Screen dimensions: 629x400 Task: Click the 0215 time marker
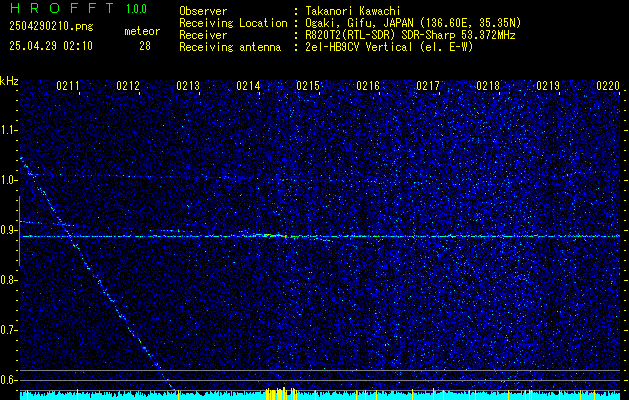[x=308, y=86]
